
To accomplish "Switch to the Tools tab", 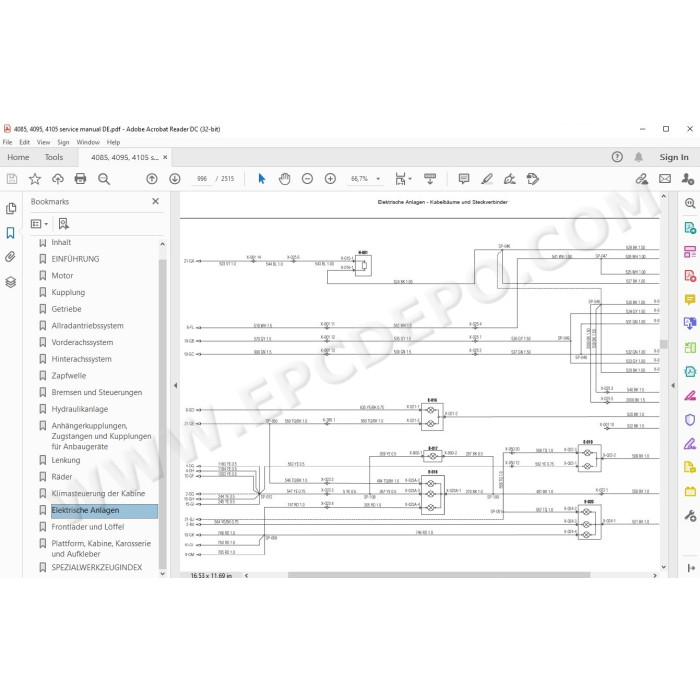I will [54, 157].
